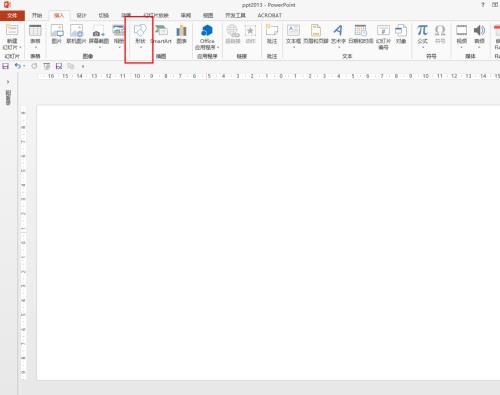
Task: Insert an Object (对象)
Action: click(x=401, y=34)
